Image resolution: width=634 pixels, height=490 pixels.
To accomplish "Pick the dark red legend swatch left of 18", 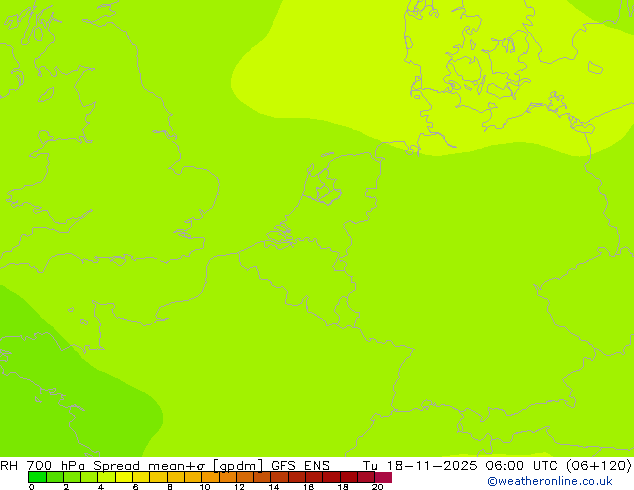I will 332,477.
